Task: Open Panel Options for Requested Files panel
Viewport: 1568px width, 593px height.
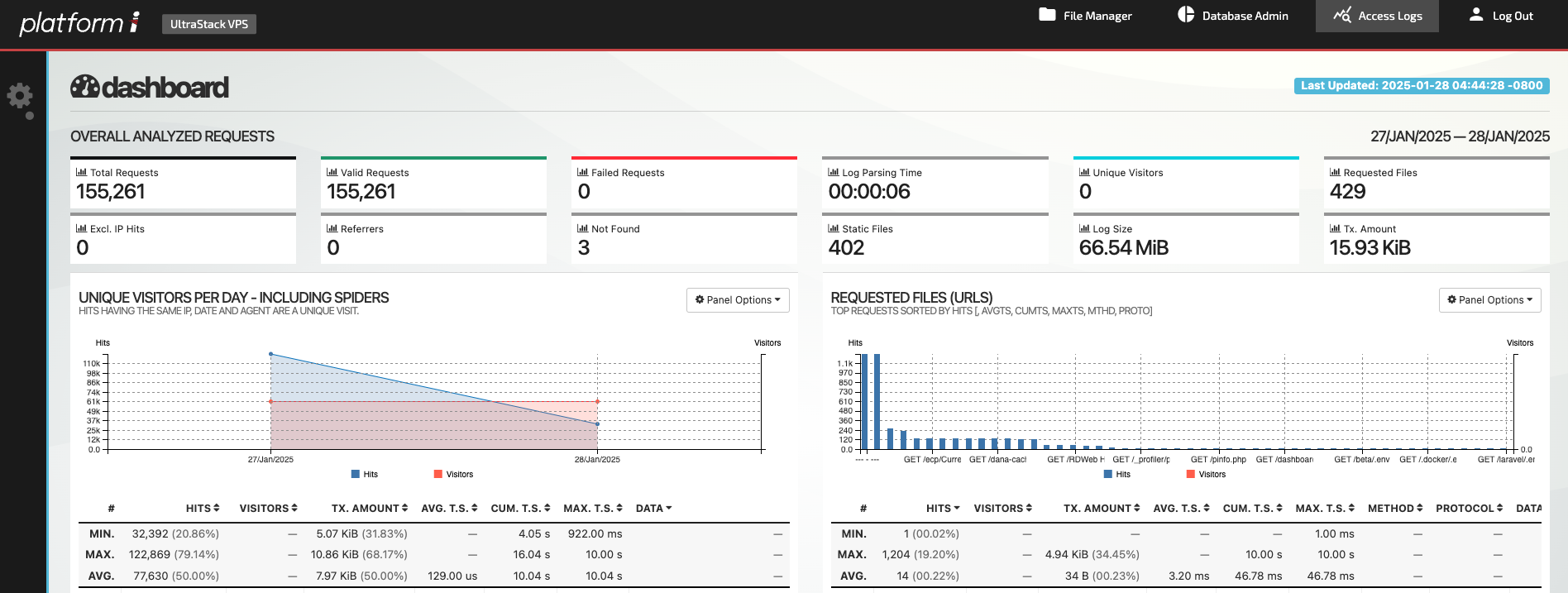Action: point(1489,300)
